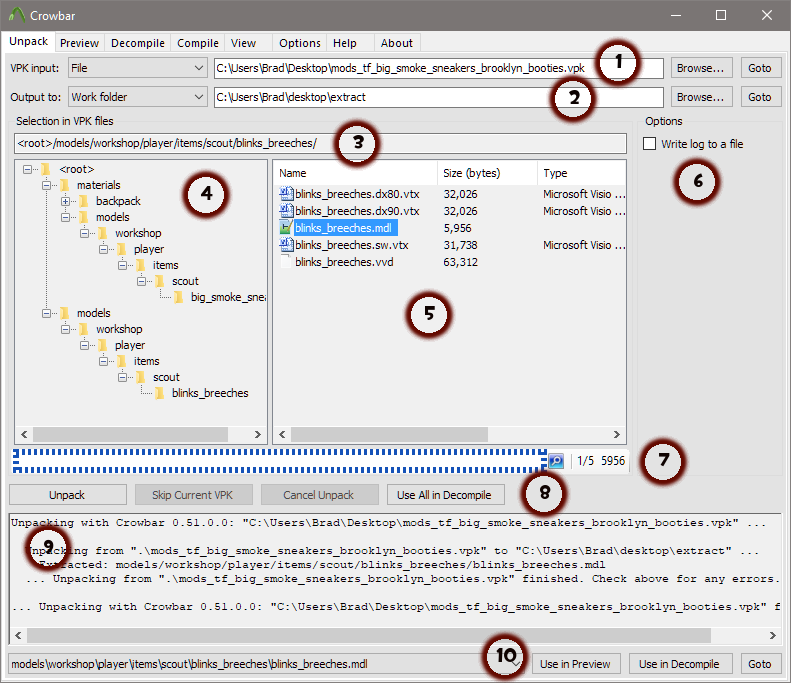Screen dimensions: 791x683
Task: Open the VPK input File dropdown
Action: point(138,68)
